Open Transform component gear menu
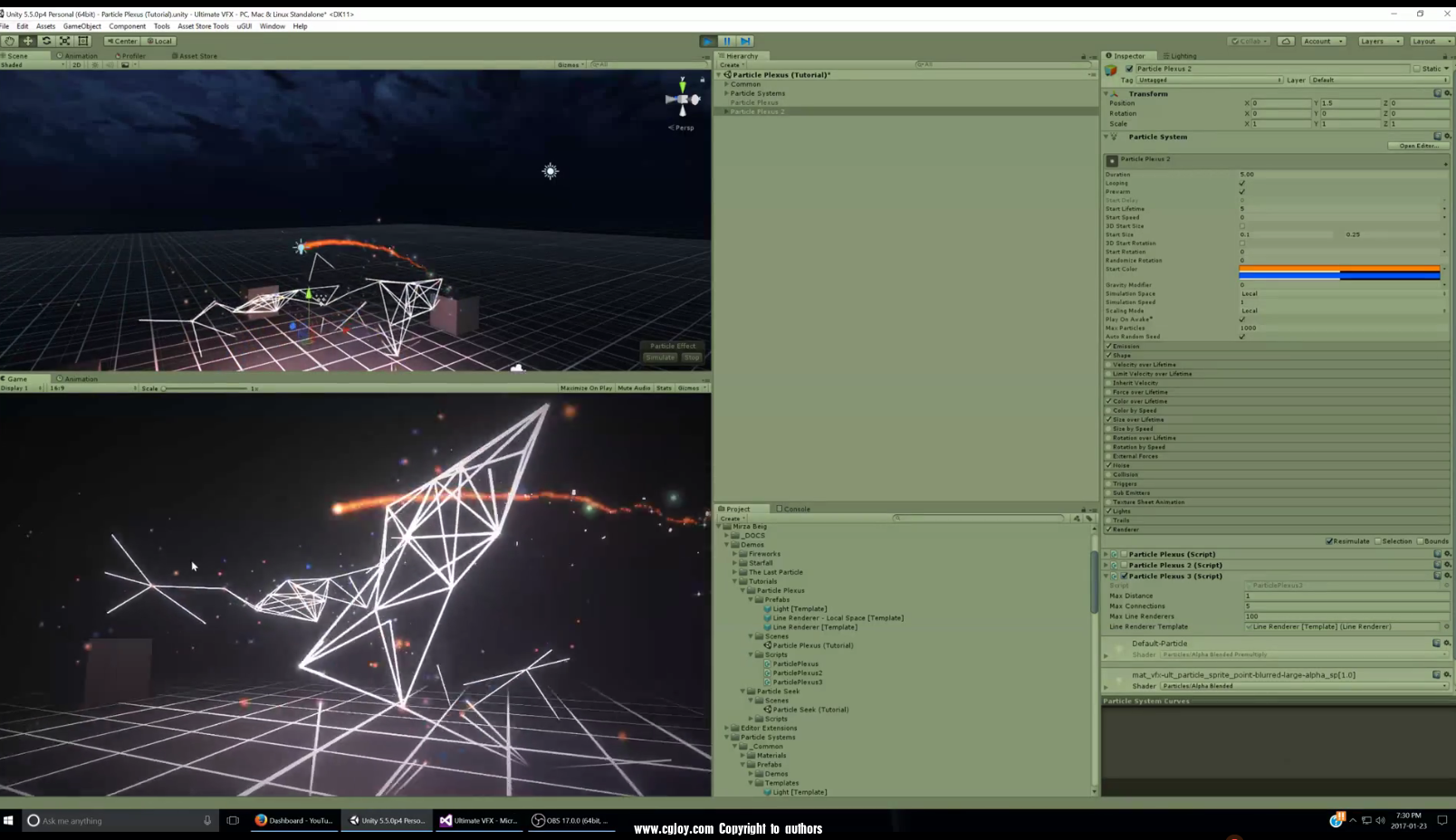The width and height of the screenshot is (1456, 840). (1447, 93)
